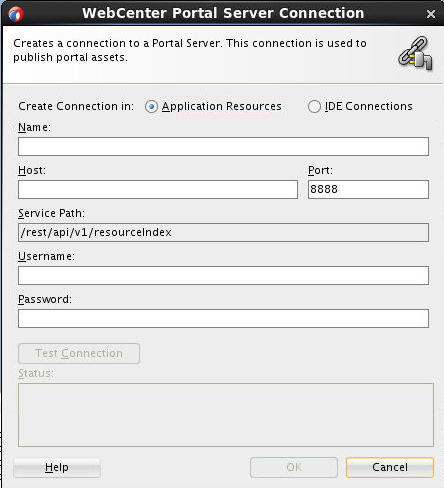Focus the Name input field
The image size is (444, 488).
[223, 146]
